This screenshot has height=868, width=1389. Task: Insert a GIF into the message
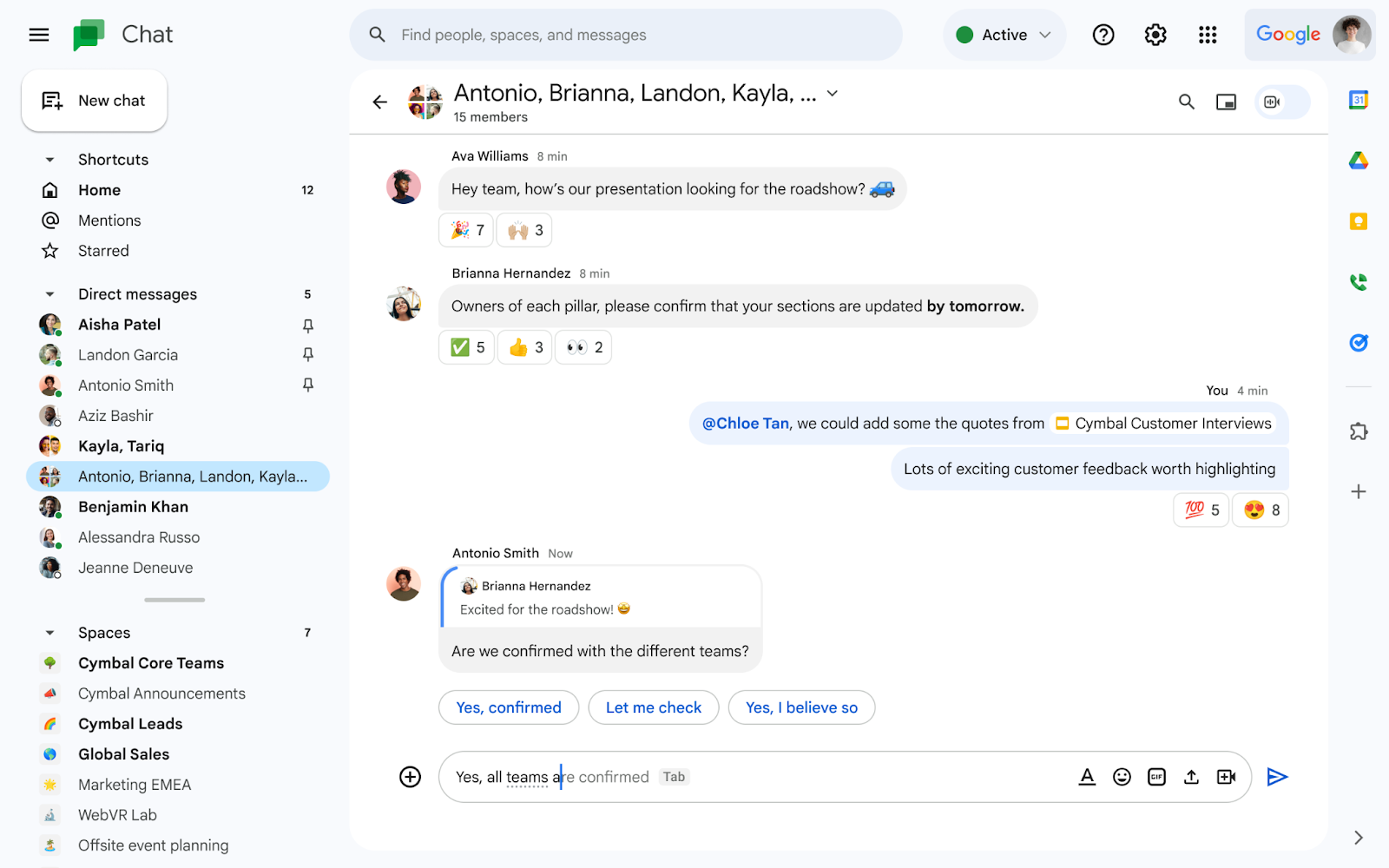pos(1156,777)
